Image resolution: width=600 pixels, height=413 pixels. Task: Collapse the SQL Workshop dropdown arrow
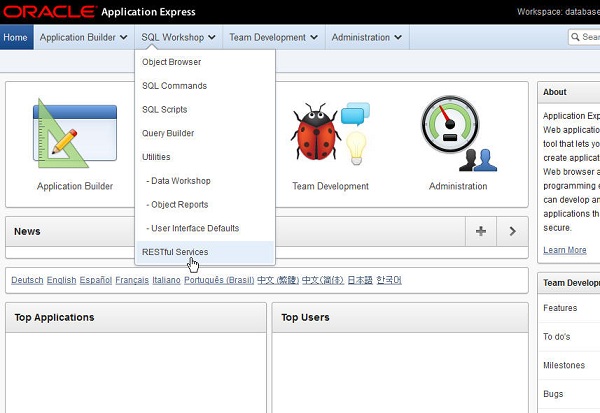click(x=212, y=37)
